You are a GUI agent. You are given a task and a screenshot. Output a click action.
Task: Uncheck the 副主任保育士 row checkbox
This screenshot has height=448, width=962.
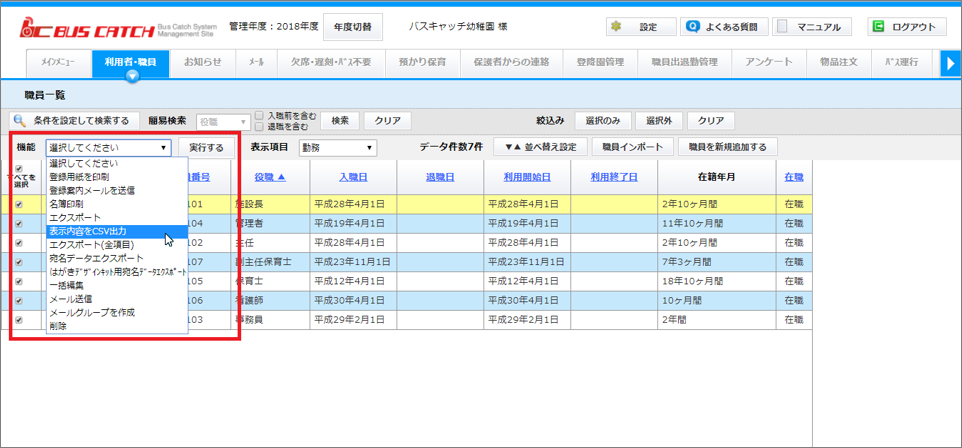point(19,262)
